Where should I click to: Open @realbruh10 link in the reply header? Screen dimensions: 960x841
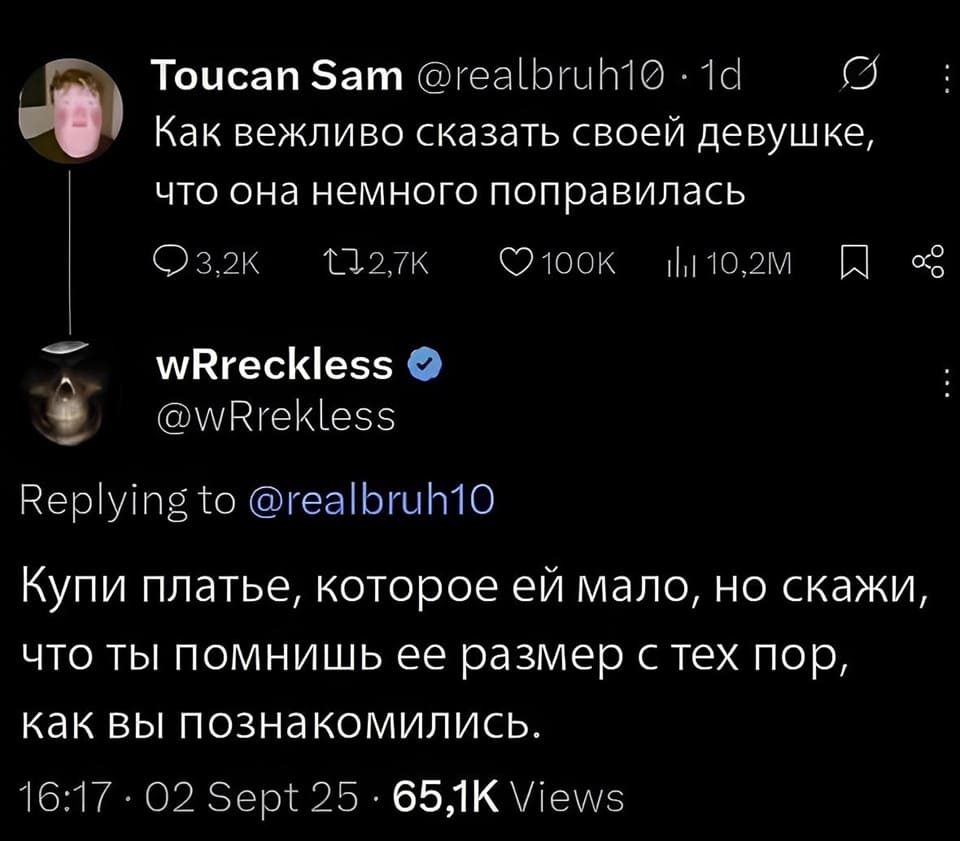(370, 502)
